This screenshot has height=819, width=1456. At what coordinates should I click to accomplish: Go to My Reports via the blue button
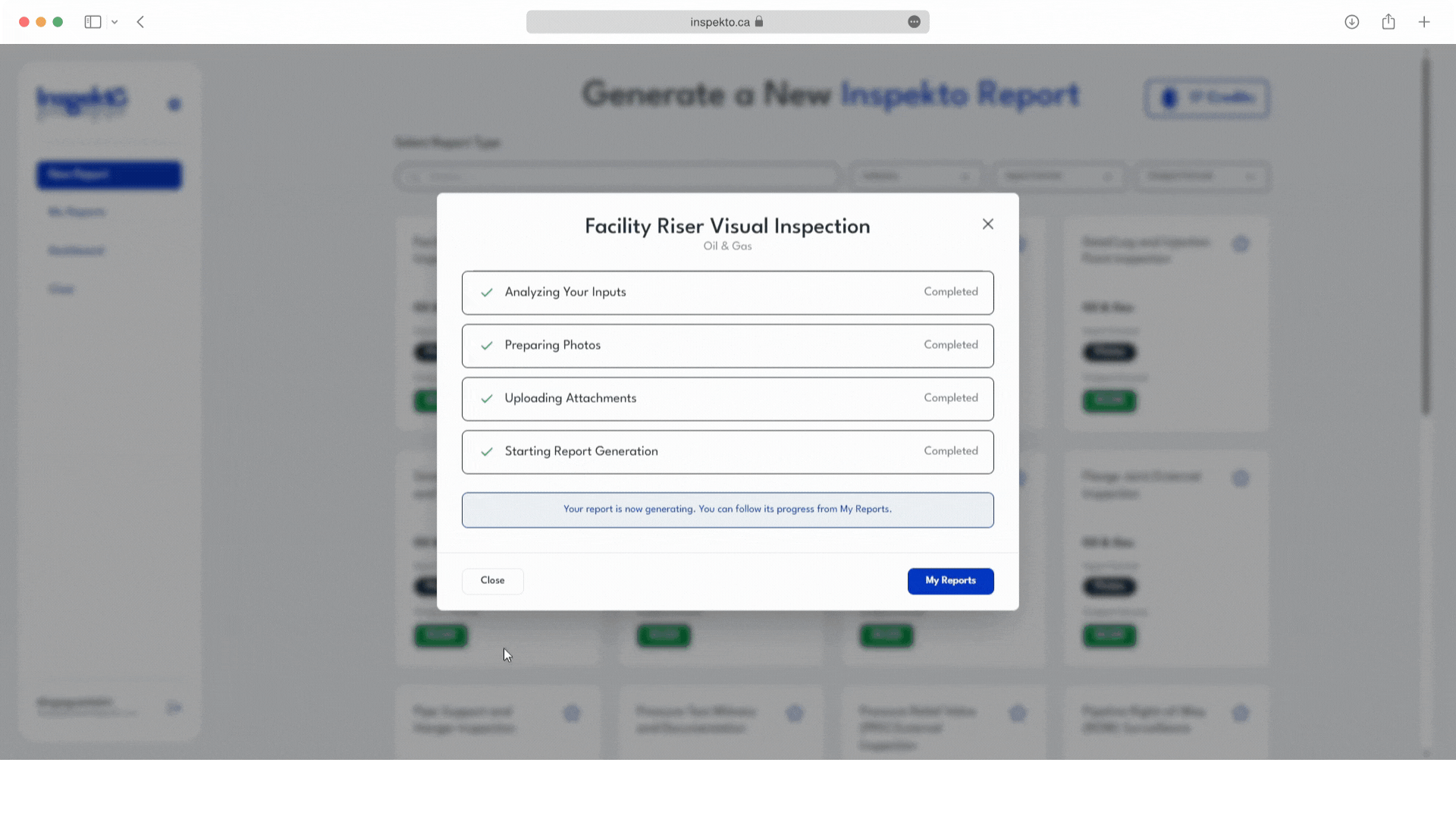coord(950,581)
